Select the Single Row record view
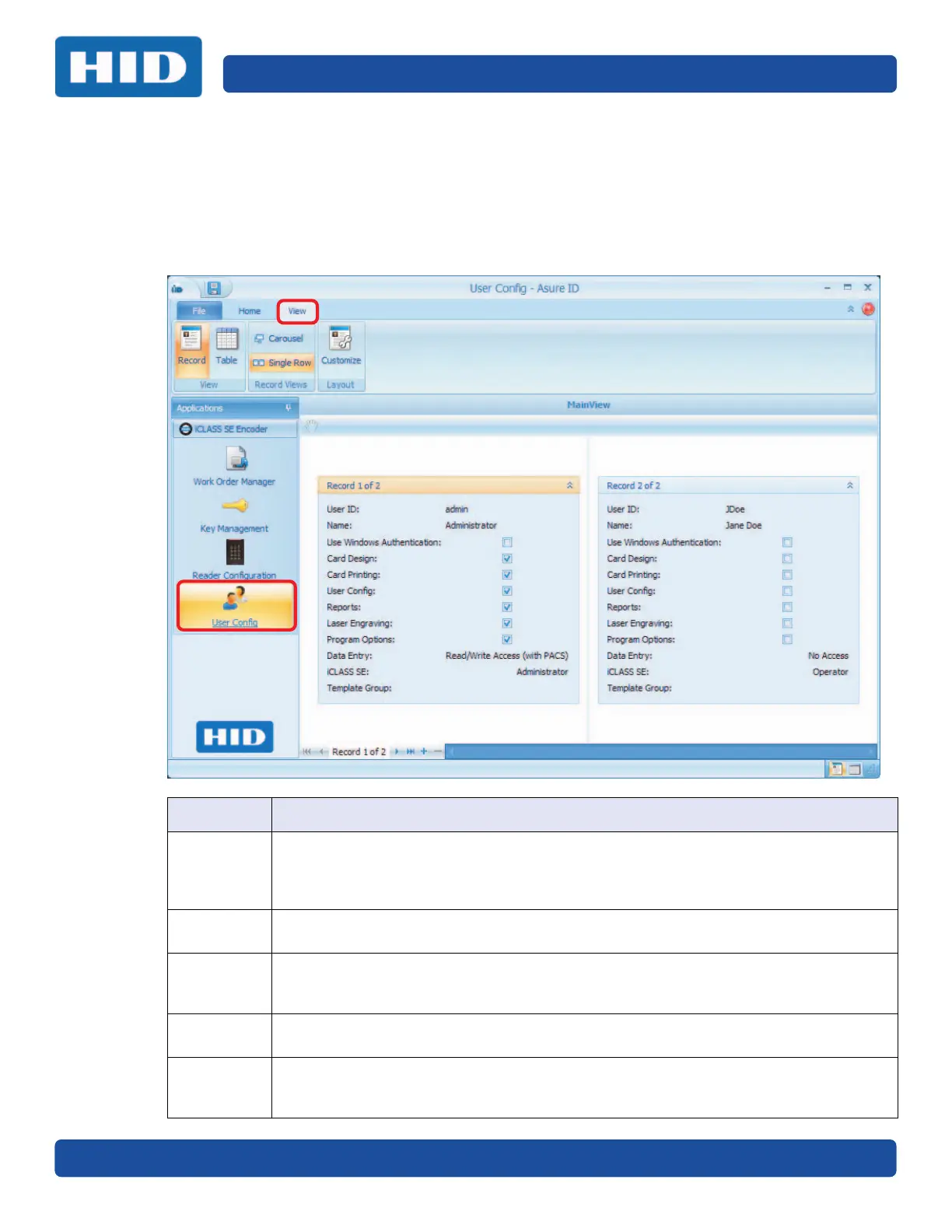The image size is (952, 1232). tap(282, 363)
